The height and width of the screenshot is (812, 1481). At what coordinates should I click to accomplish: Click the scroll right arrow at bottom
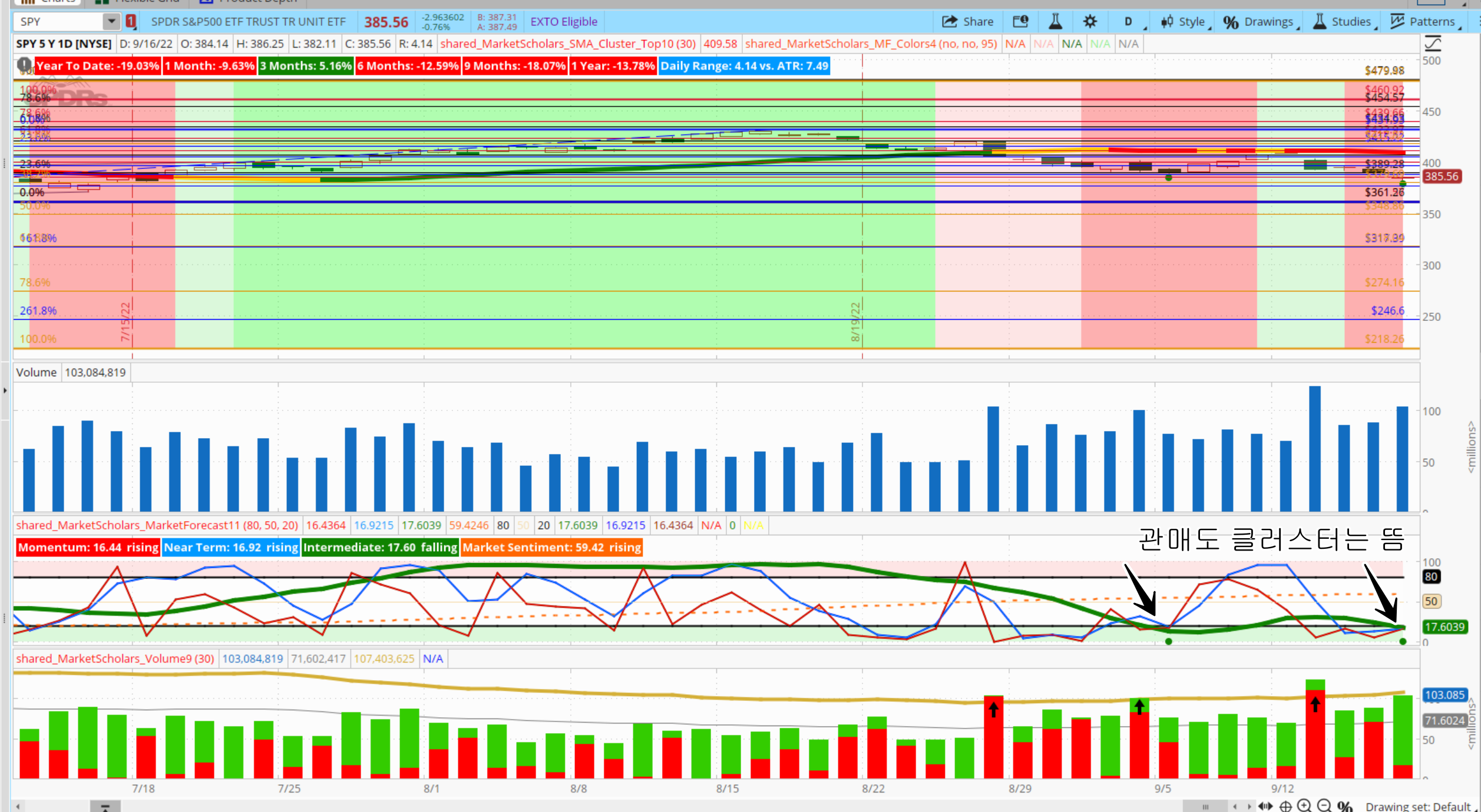click(x=1249, y=806)
